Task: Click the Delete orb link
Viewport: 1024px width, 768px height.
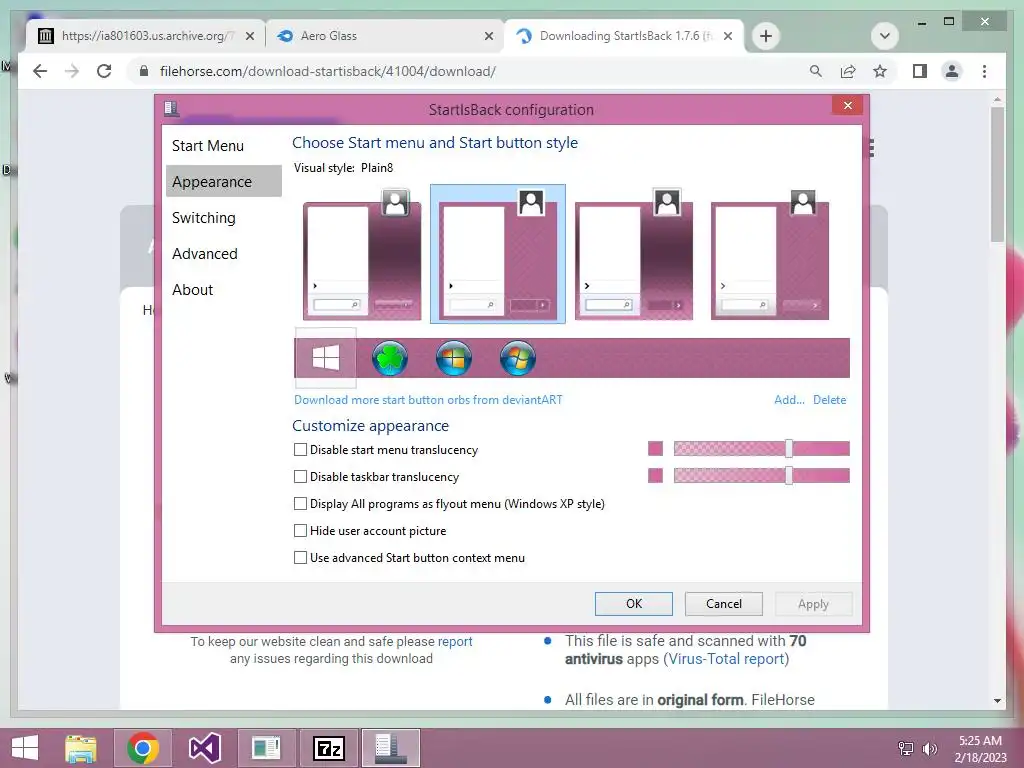Action: (829, 400)
